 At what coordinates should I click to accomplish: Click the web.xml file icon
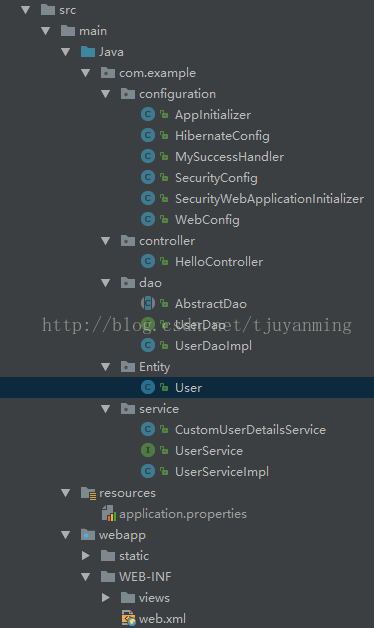pos(129,618)
